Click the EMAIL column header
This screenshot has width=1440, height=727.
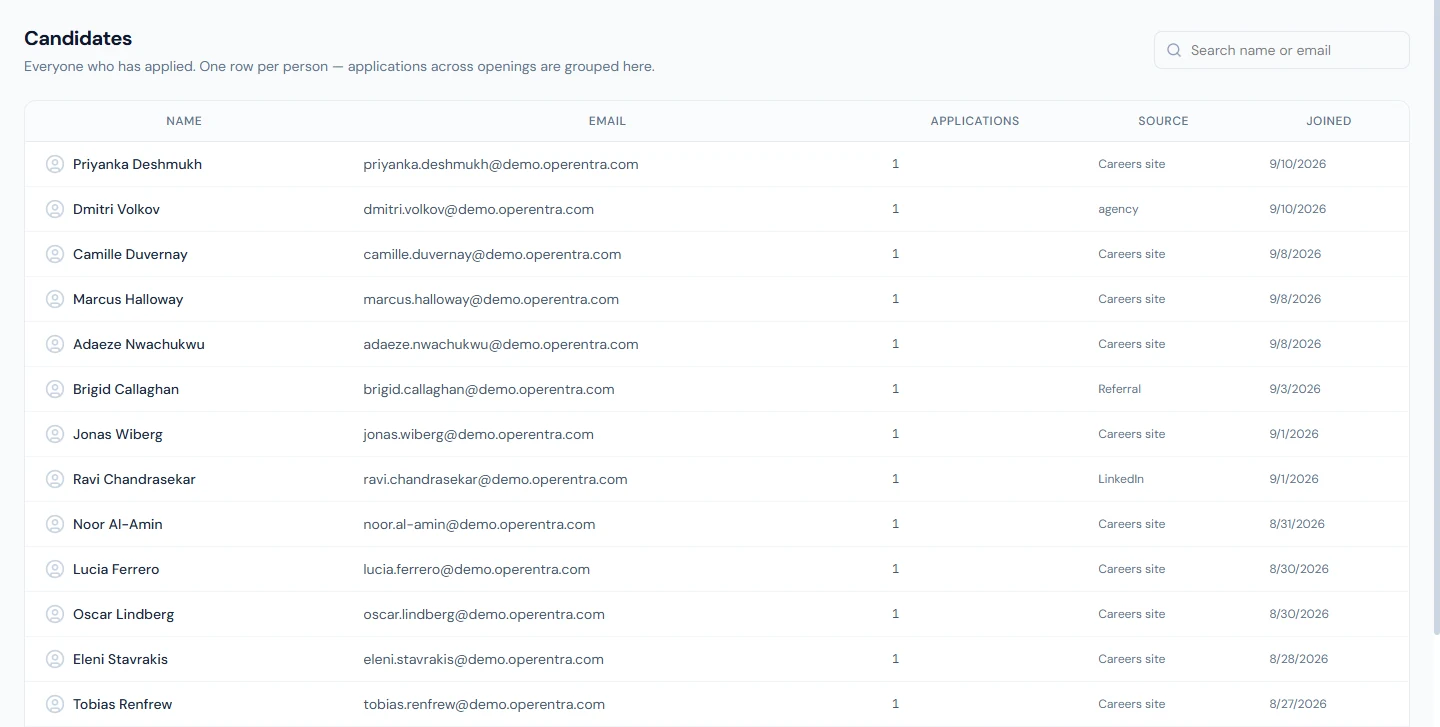607,121
